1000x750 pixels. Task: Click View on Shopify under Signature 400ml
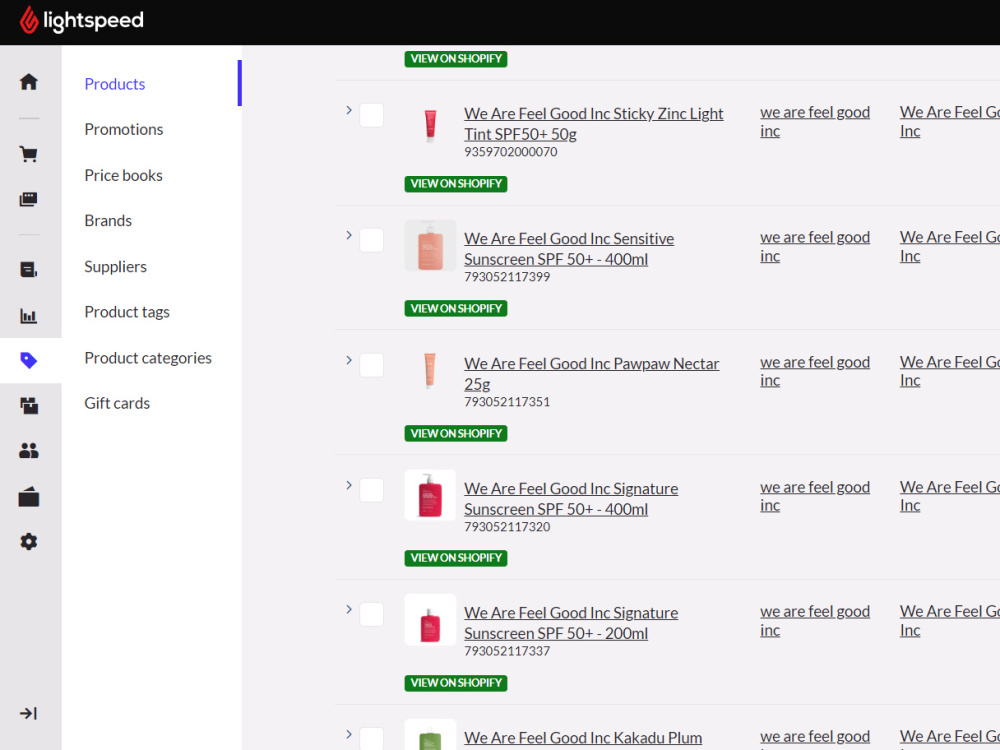coord(456,558)
